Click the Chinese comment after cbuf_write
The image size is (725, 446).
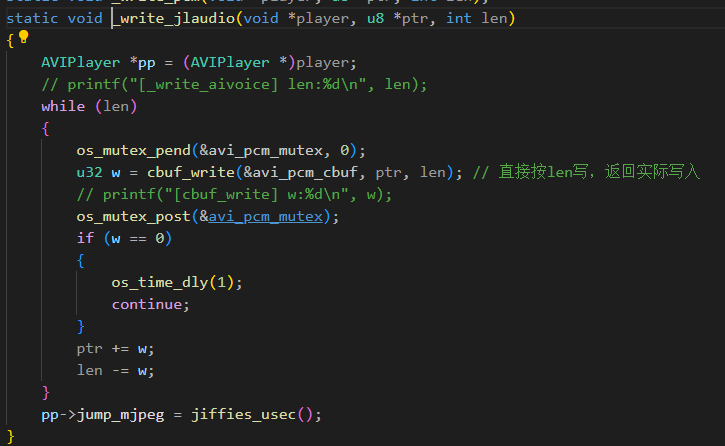[x=586, y=172]
